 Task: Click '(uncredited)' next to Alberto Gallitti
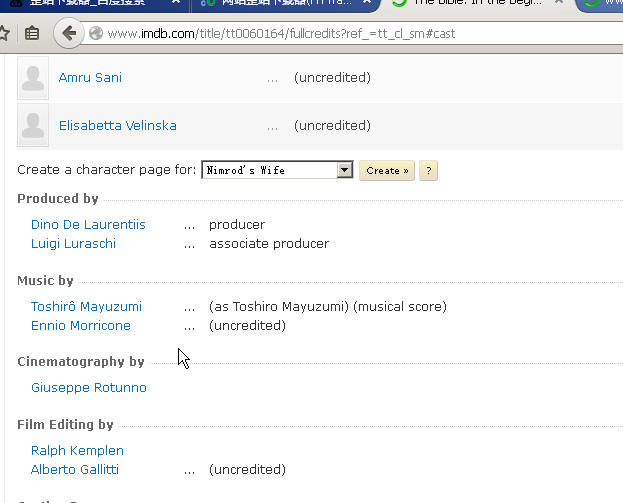[247, 470]
